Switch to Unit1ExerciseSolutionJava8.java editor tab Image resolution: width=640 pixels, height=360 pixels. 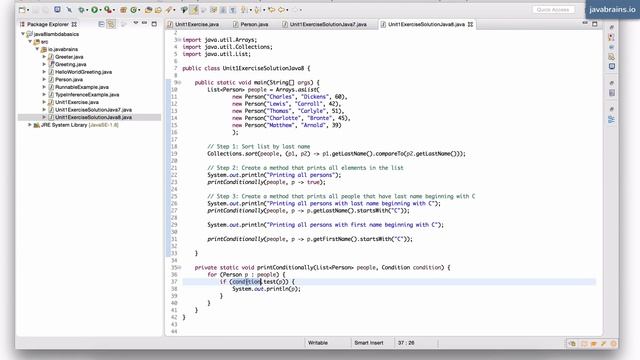pos(426,24)
